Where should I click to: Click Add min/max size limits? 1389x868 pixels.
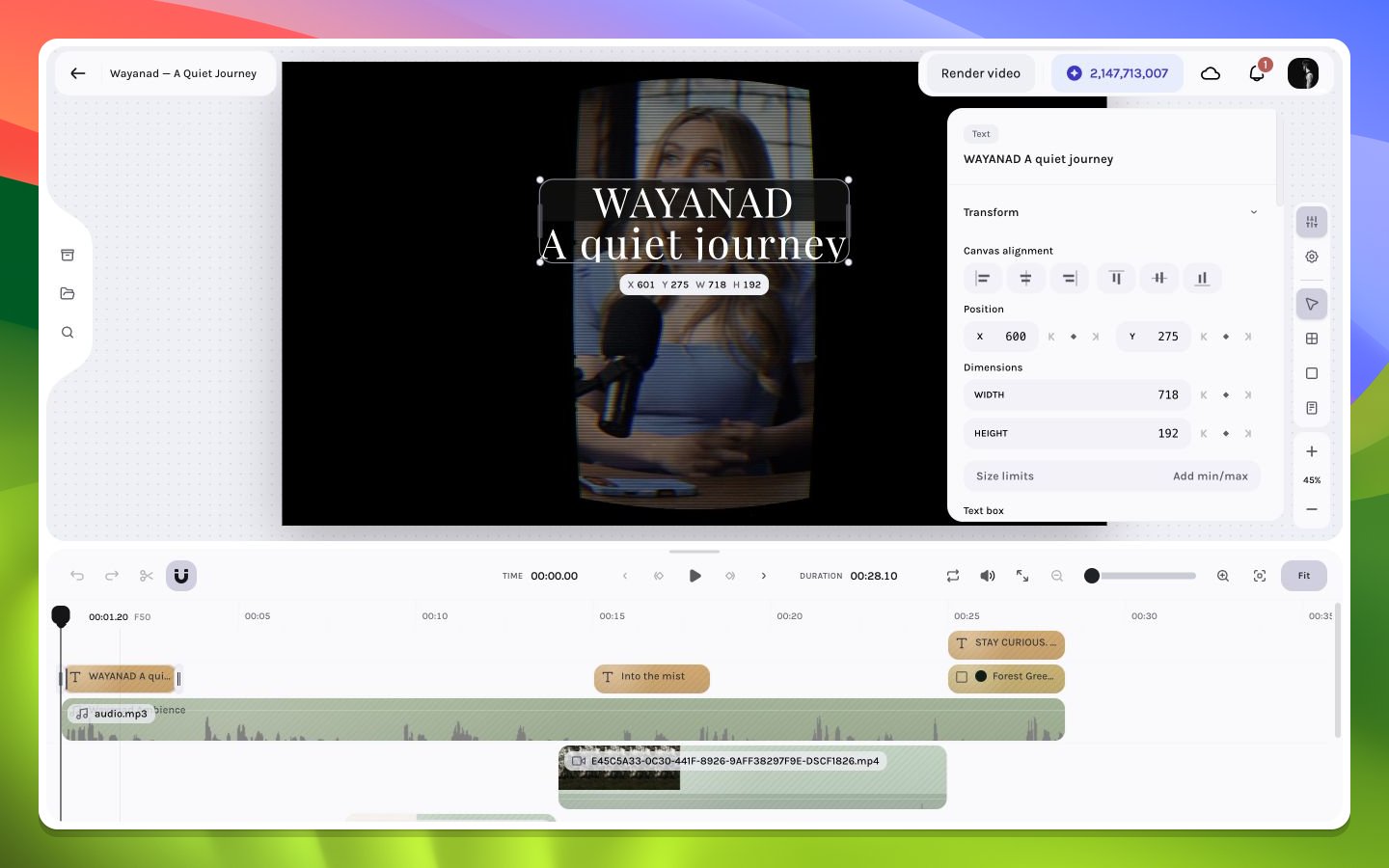pos(1211,476)
